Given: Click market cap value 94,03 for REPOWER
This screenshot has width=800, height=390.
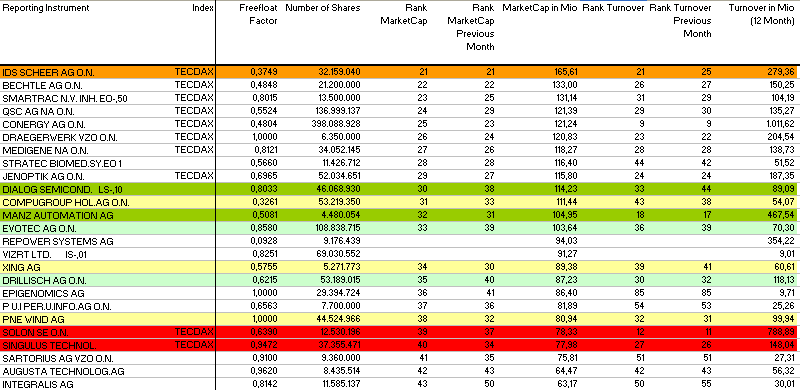Looking at the screenshot, I should pos(567,241).
